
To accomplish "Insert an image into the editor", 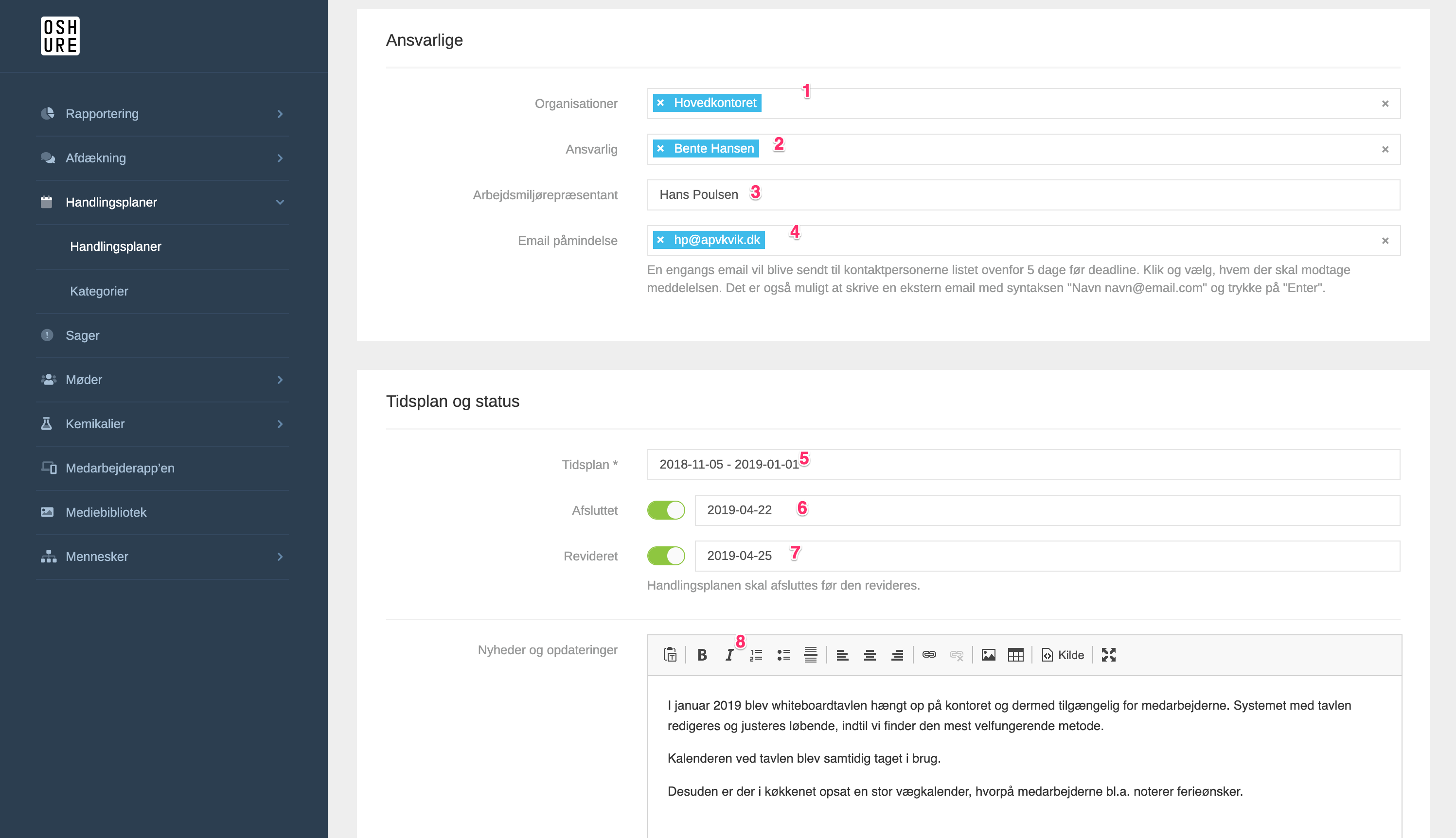I will (988, 655).
